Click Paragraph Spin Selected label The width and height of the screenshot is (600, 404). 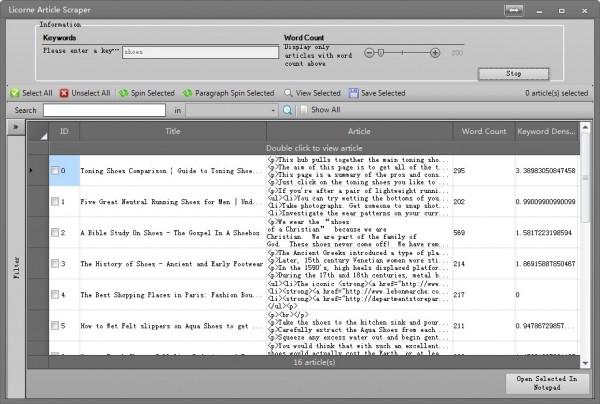(x=235, y=93)
